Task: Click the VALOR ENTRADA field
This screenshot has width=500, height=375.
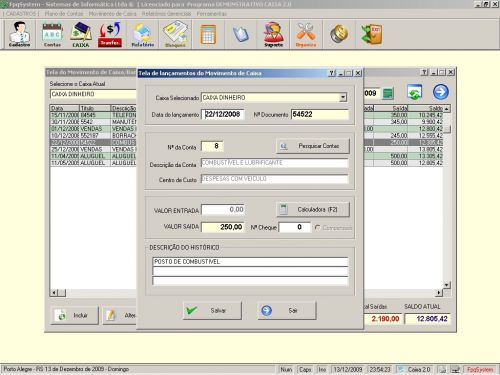Action: (x=223, y=210)
